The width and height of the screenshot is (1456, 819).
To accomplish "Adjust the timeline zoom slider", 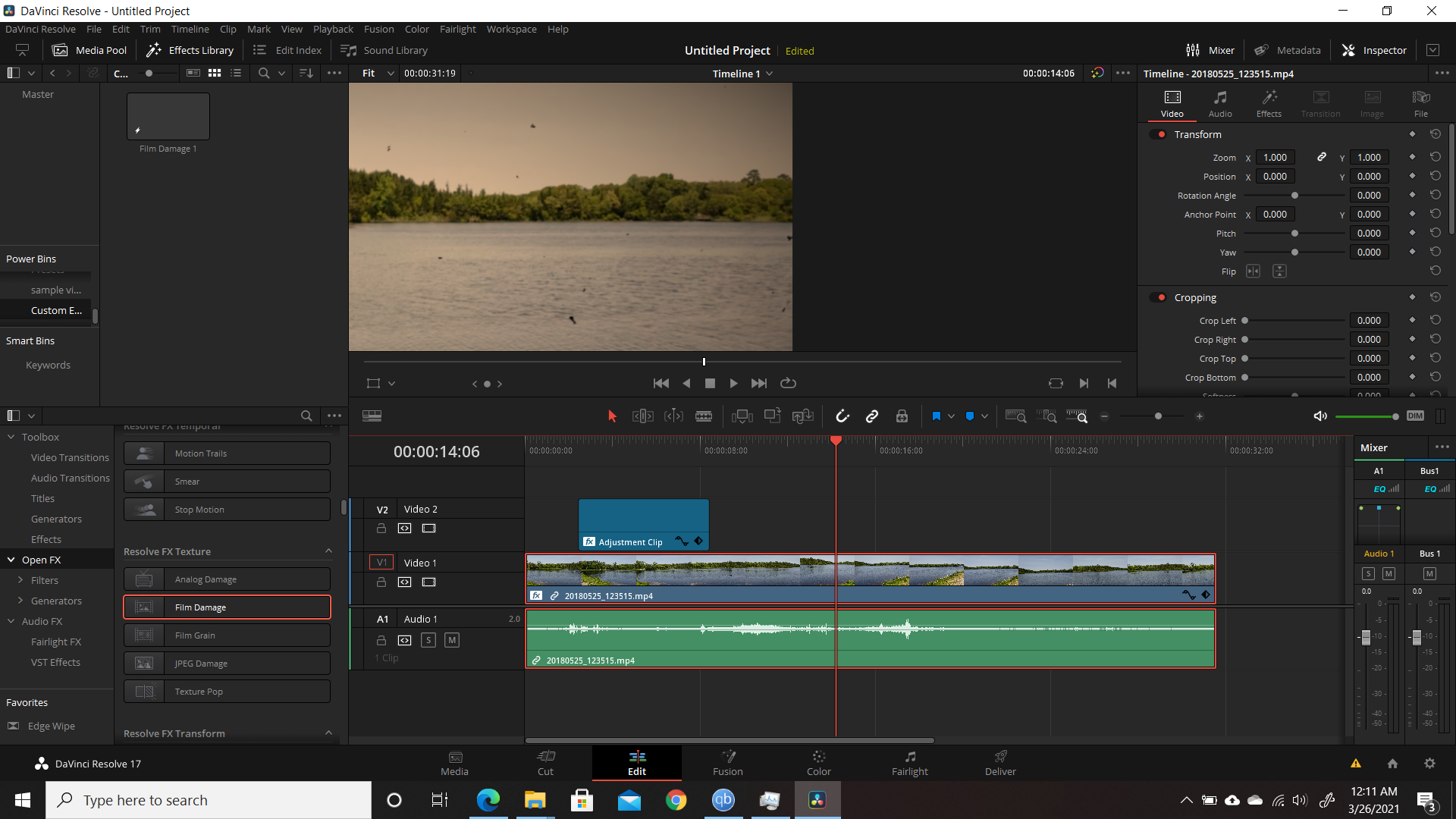I will click(x=1158, y=416).
